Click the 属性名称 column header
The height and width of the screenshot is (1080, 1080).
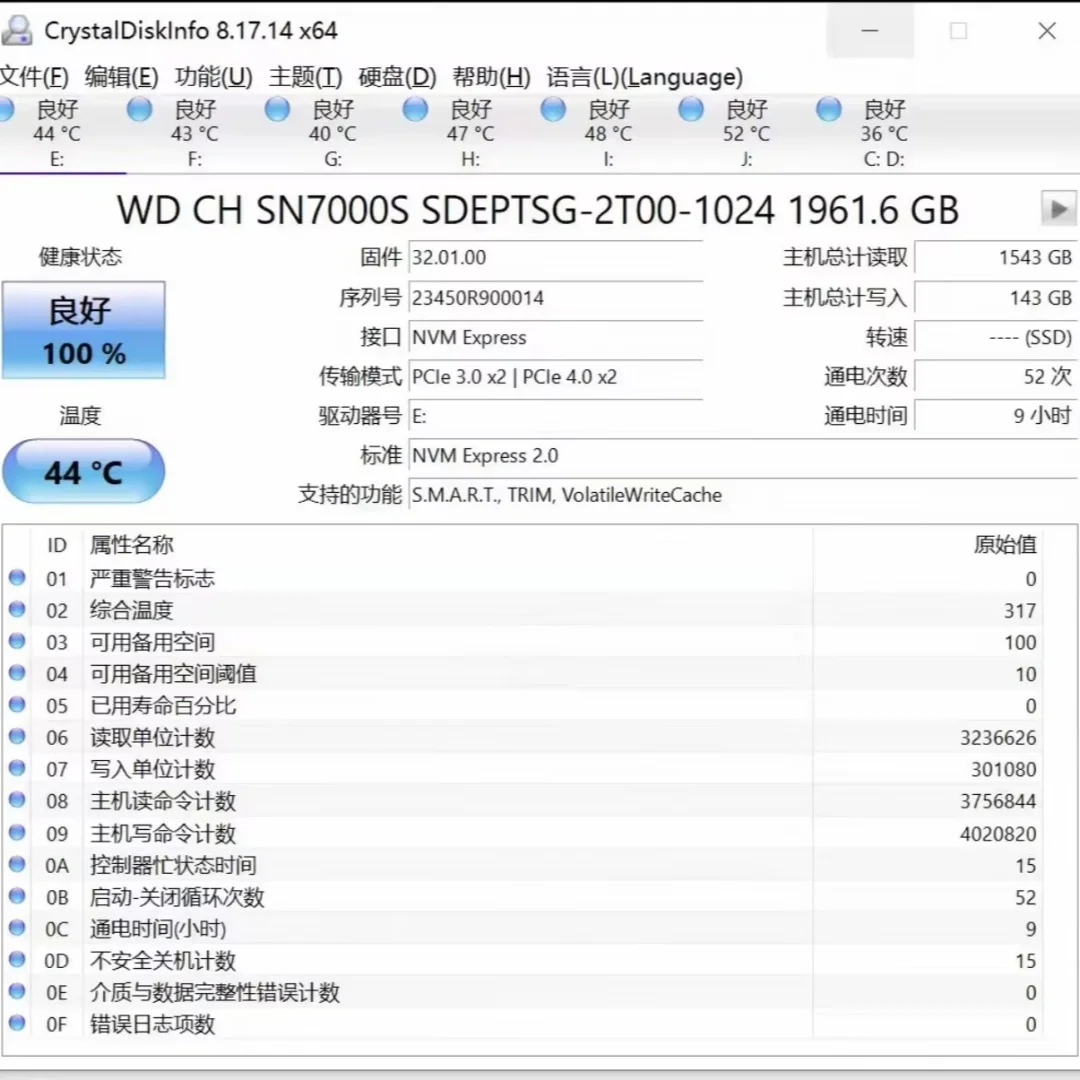pyautogui.click(x=132, y=545)
